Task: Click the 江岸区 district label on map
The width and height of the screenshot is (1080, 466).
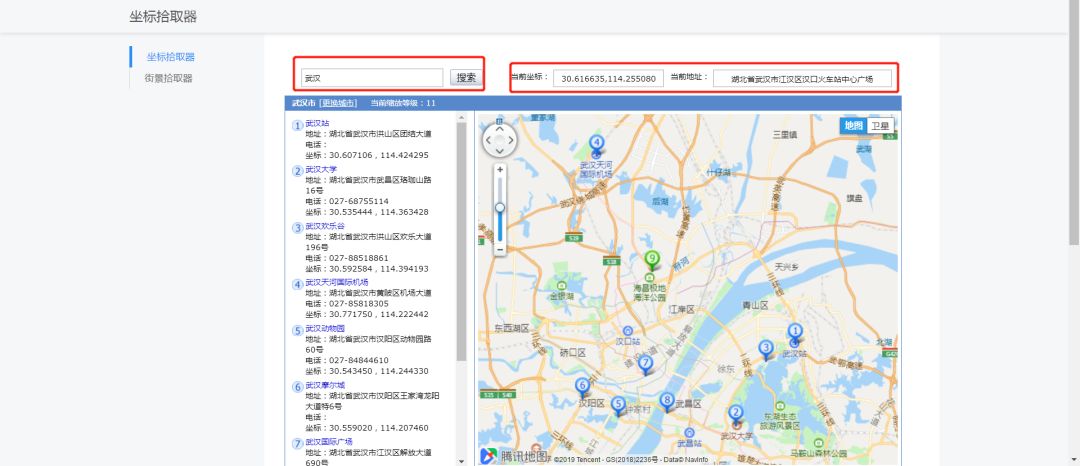Action: point(682,309)
